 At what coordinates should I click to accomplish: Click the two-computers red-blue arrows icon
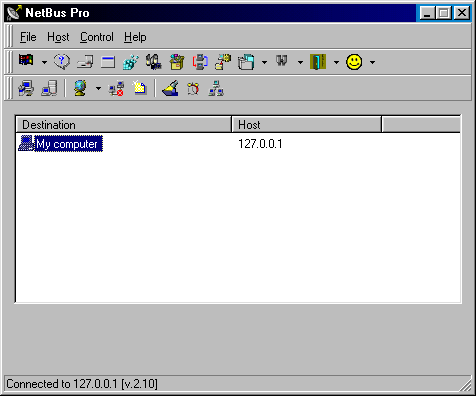(x=200, y=62)
